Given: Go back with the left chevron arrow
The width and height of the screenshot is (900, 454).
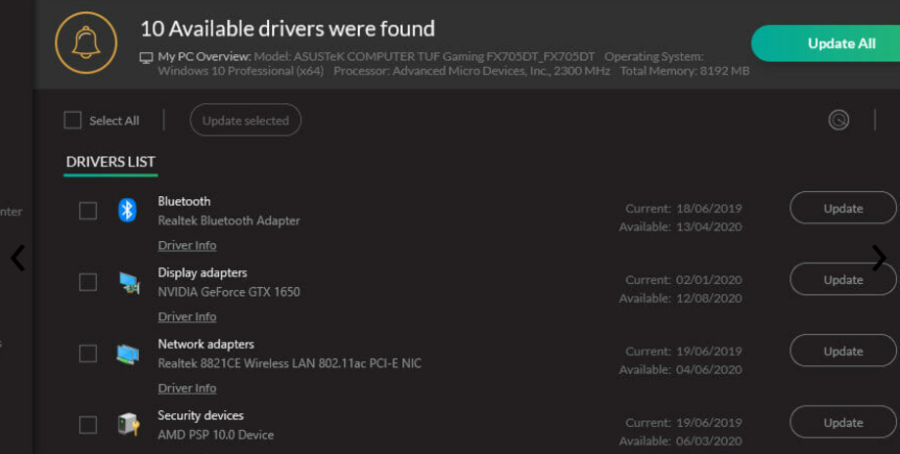Looking at the screenshot, I should point(17,258).
